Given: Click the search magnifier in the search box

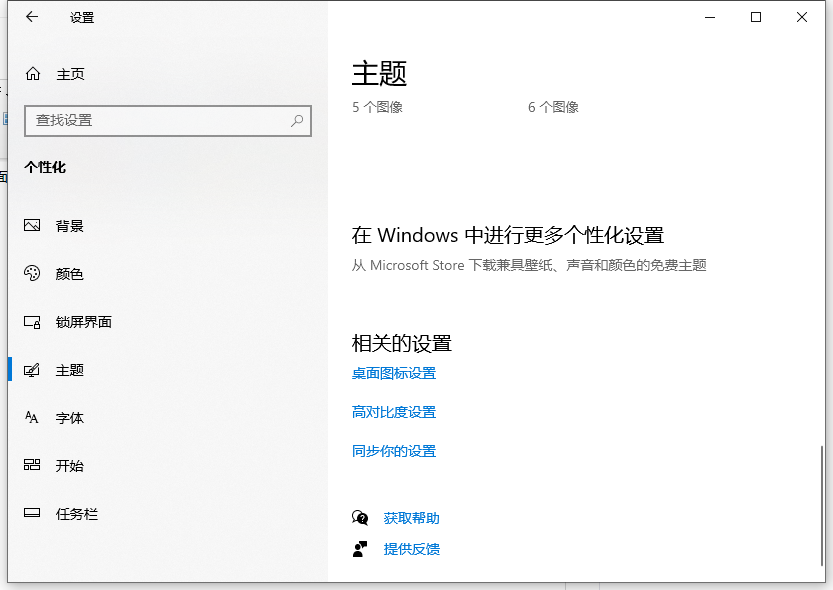Looking at the screenshot, I should (296, 120).
